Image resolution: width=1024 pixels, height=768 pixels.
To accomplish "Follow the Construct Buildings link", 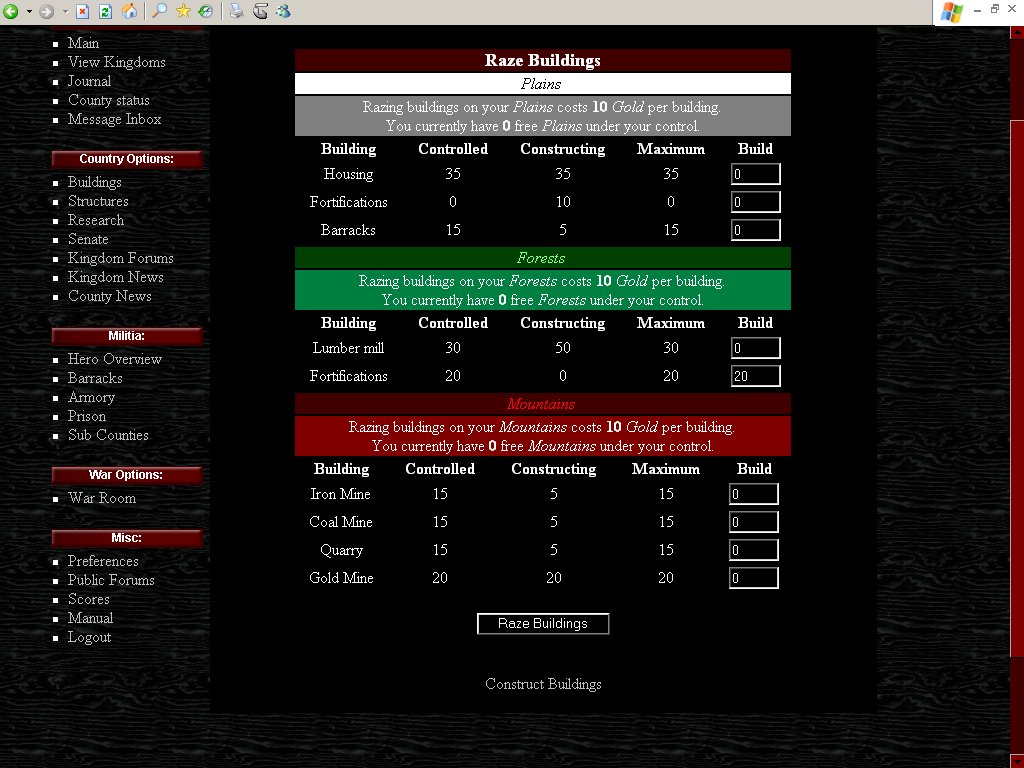I will pos(543,684).
